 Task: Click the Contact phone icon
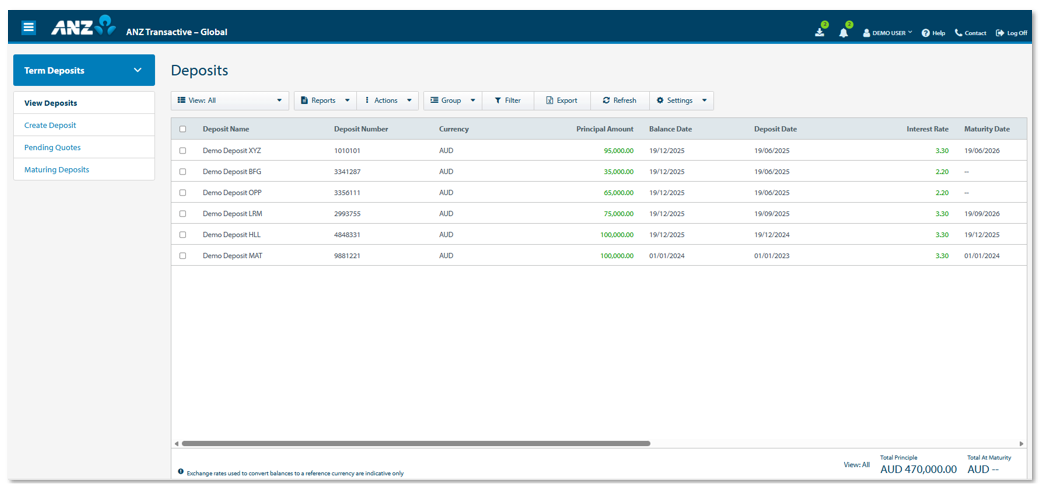[959, 33]
